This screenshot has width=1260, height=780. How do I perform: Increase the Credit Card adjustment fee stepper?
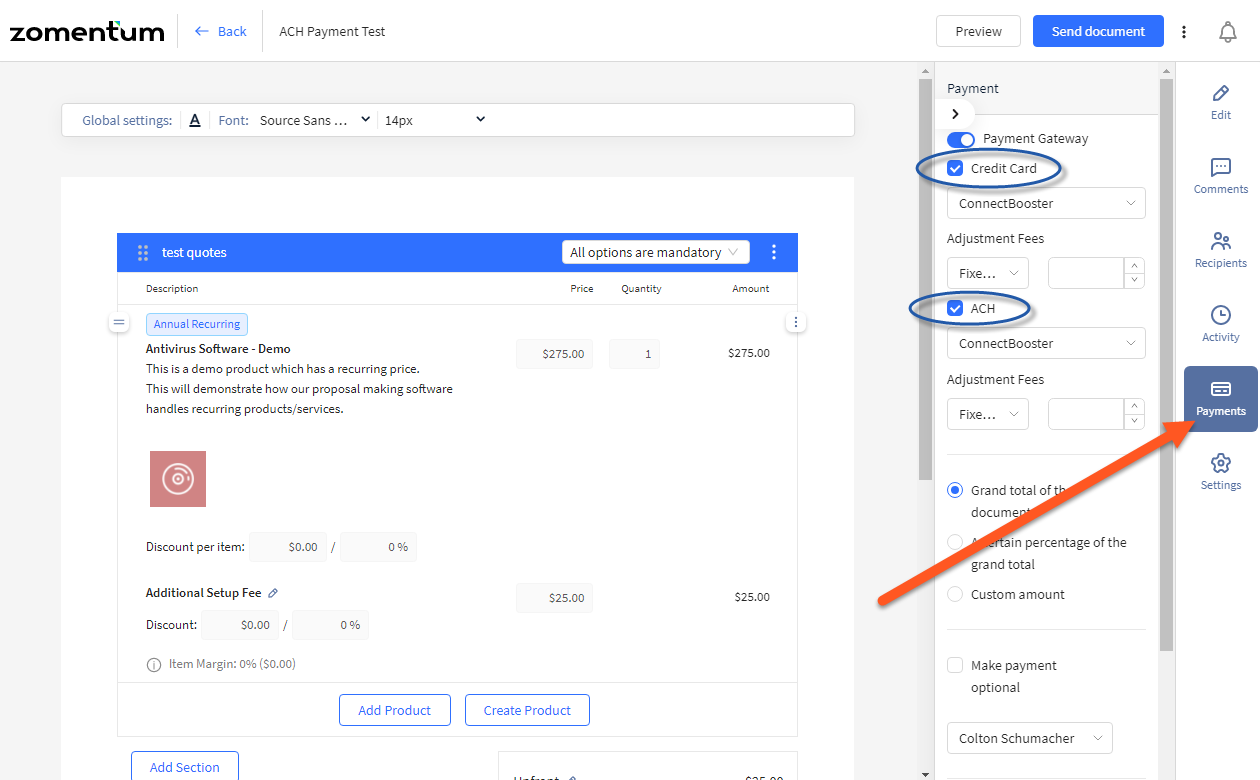(1134, 266)
